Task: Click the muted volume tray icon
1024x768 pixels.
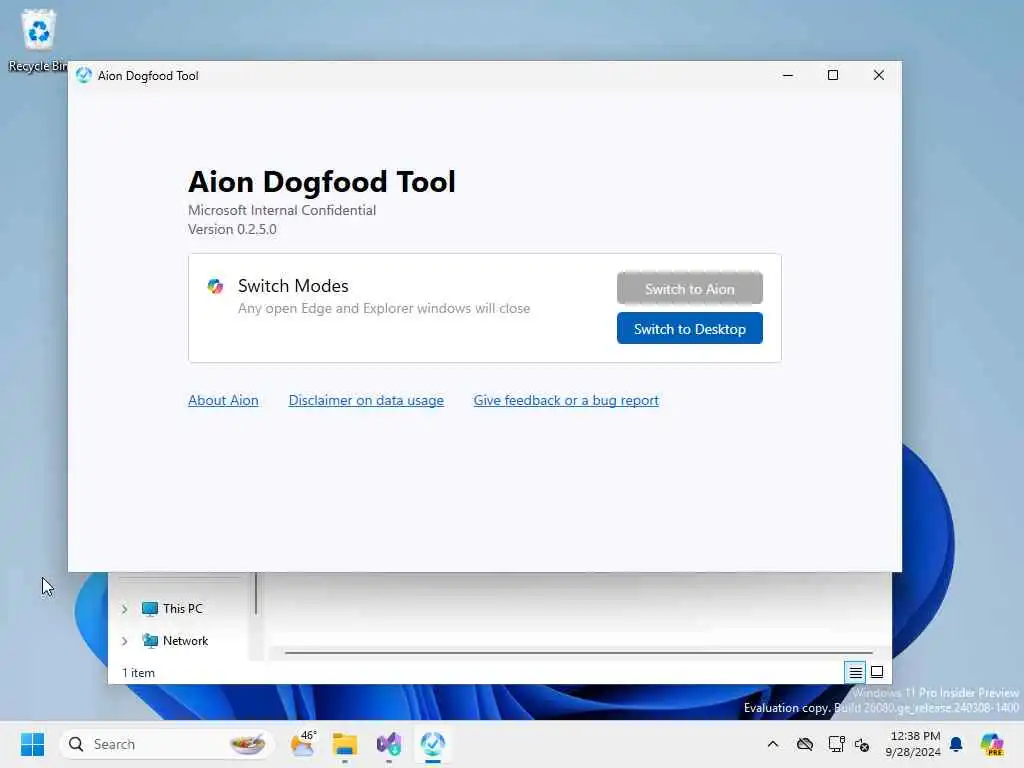Action: [x=862, y=744]
